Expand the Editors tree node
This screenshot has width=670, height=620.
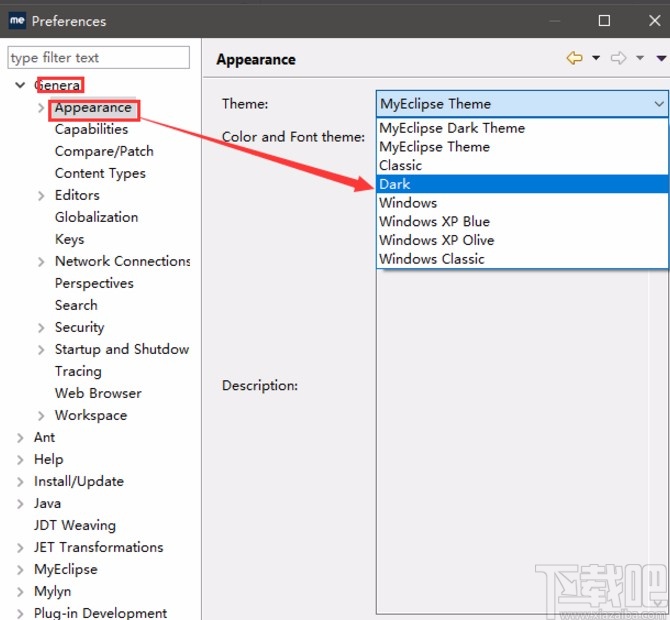41,196
